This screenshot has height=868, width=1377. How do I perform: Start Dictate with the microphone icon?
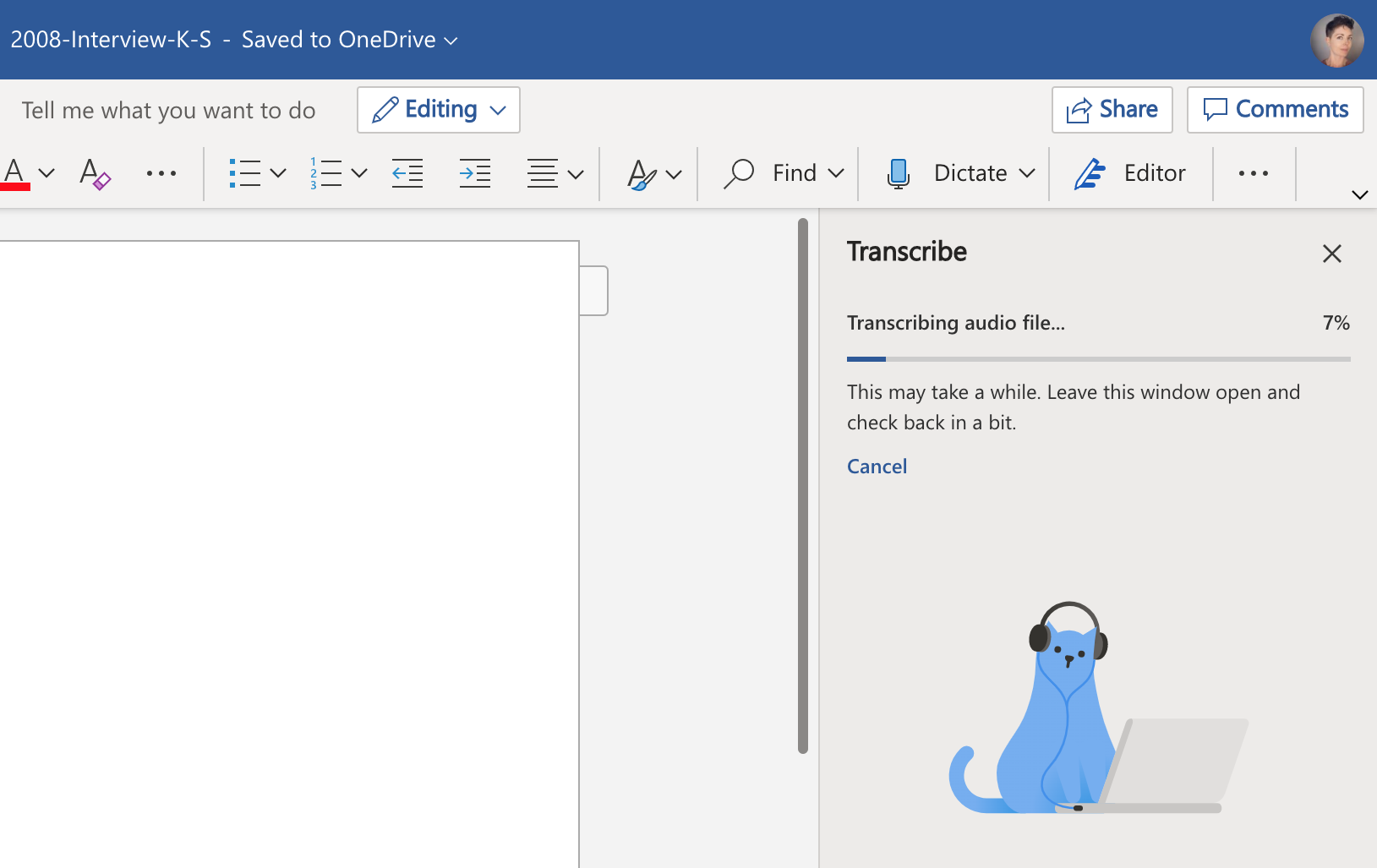[x=898, y=173]
